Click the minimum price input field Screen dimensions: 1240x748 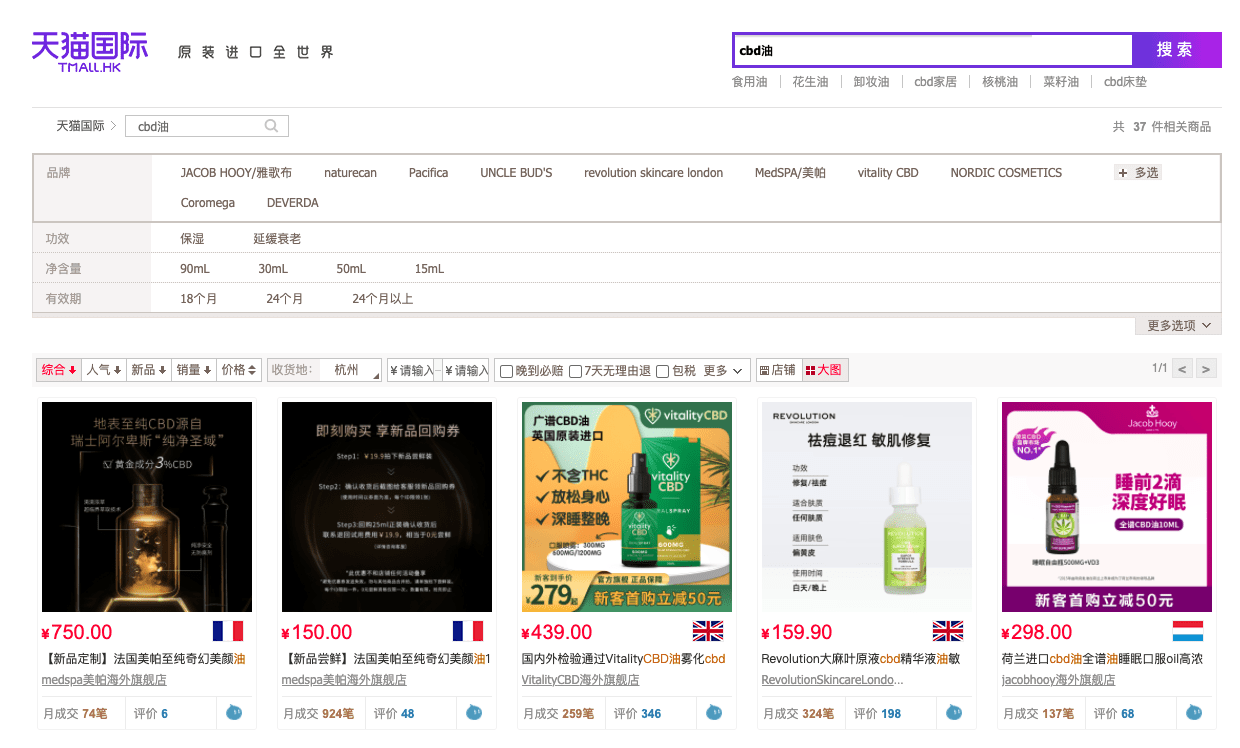pyautogui.click(x=412, y=371)
